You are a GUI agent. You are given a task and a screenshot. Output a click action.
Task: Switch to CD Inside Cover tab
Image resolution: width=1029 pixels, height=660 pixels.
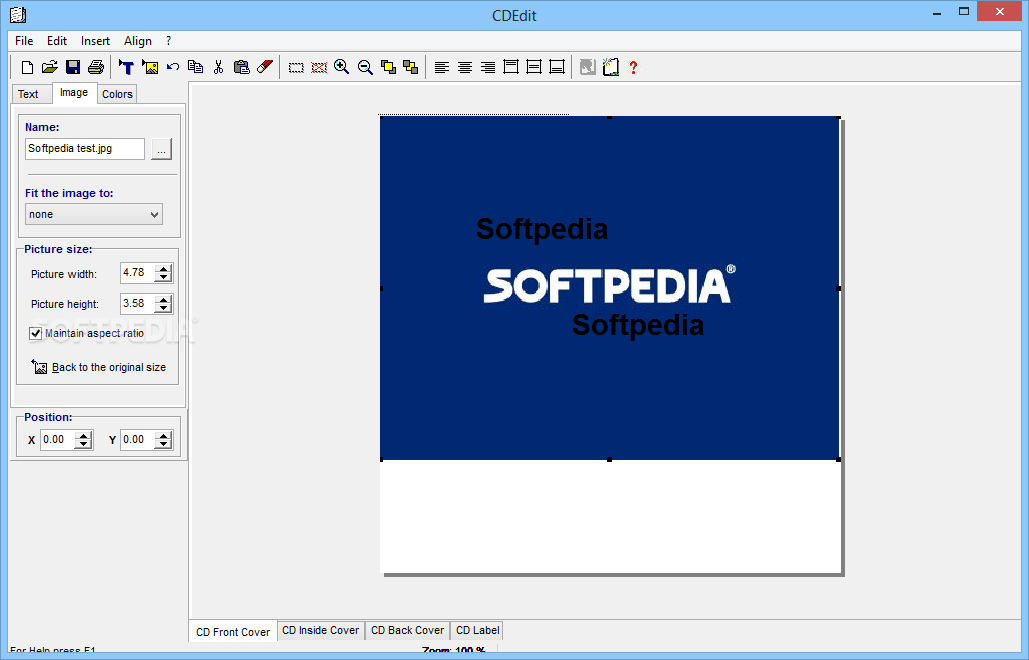tap(320, 630)
